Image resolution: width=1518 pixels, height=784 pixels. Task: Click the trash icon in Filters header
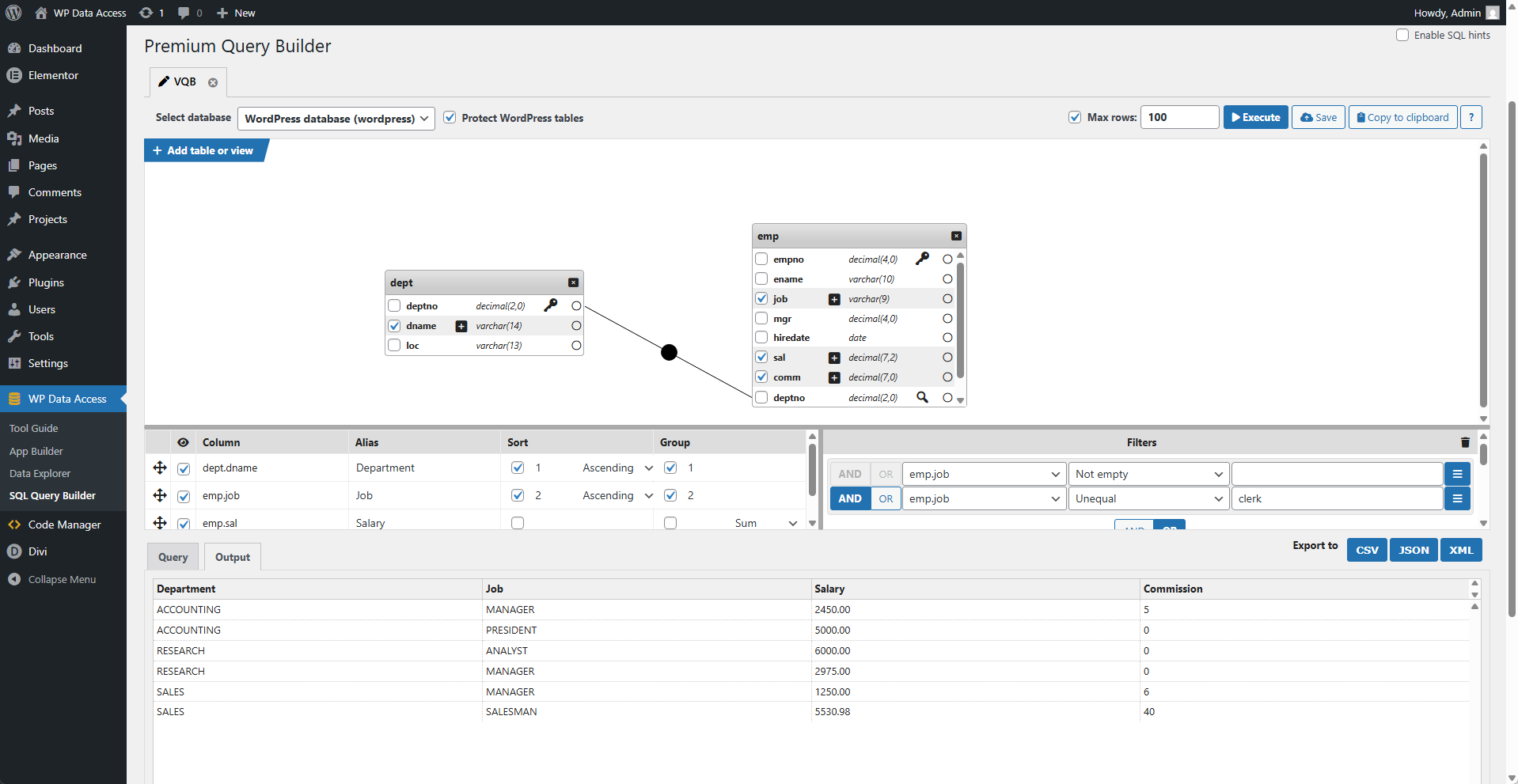(x=1465, y=443)
